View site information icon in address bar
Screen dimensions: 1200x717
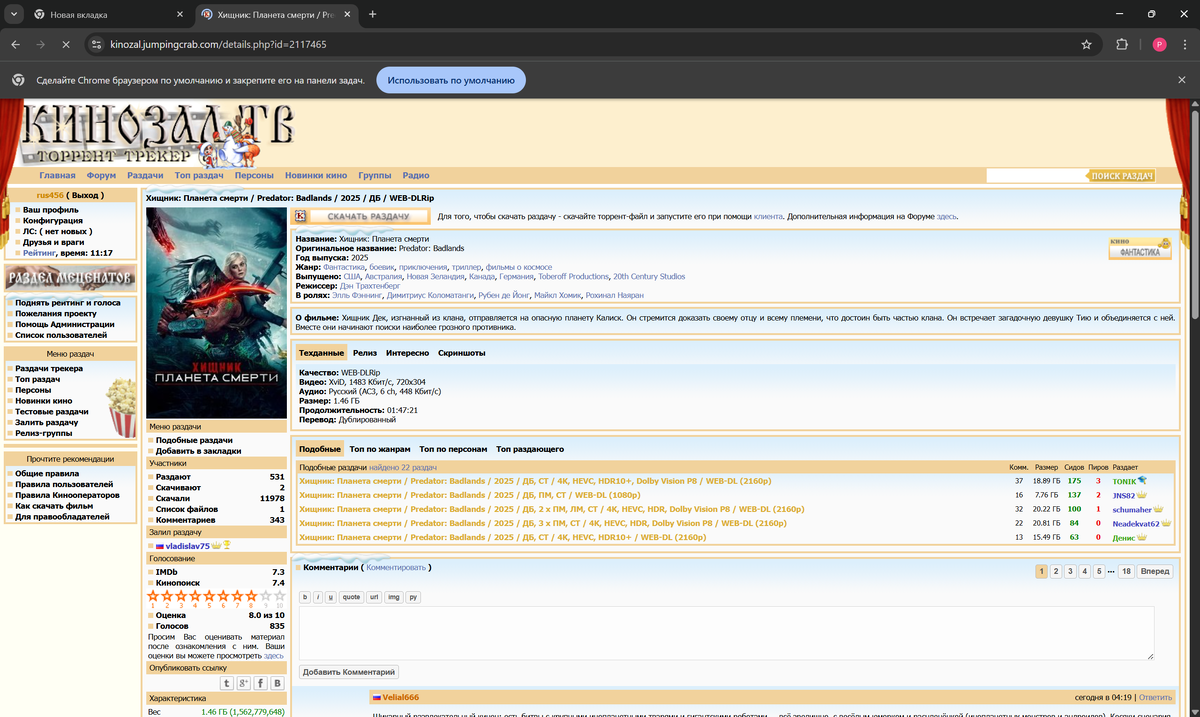[x=96, y=45]
